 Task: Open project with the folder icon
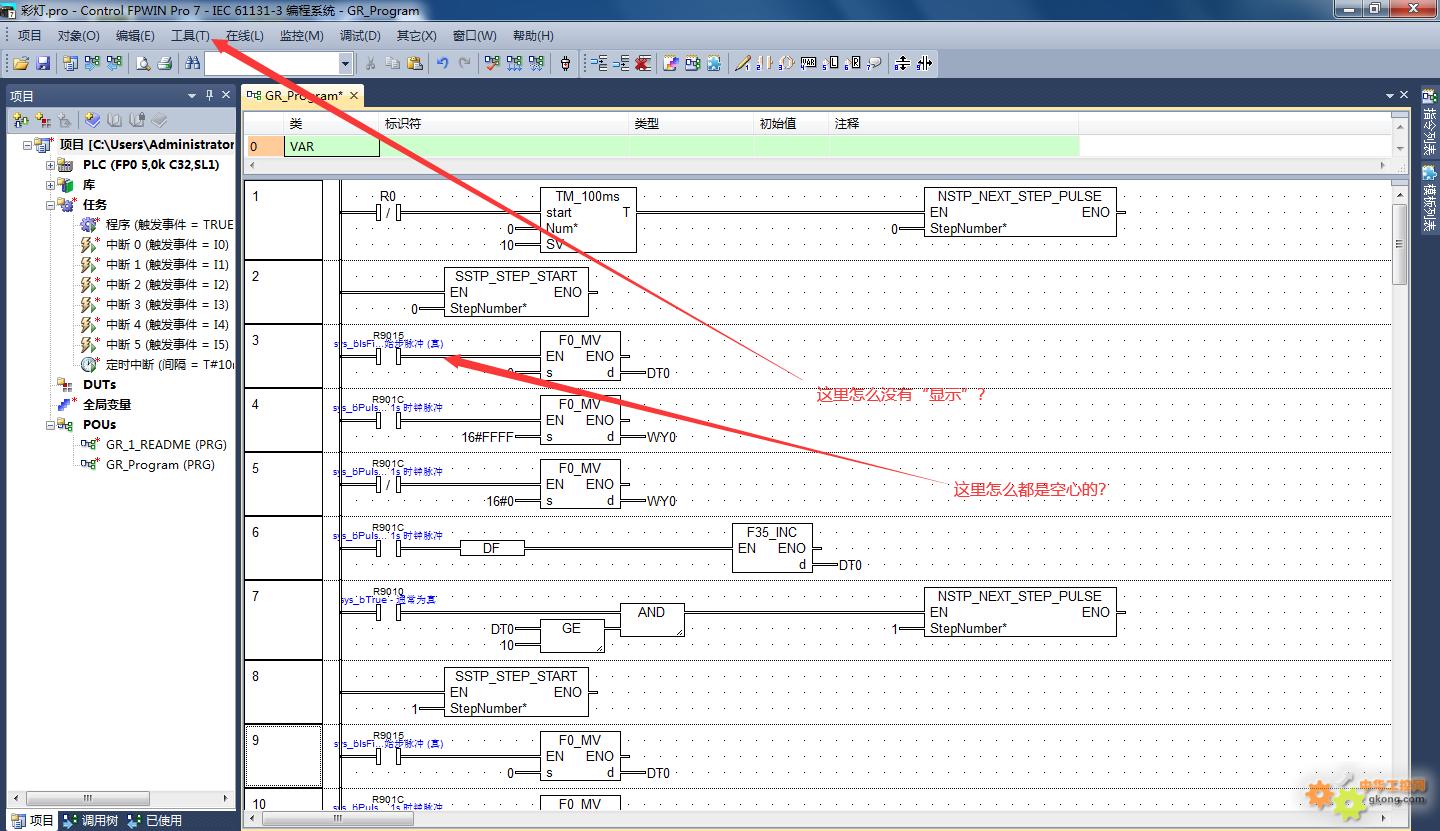20,63
